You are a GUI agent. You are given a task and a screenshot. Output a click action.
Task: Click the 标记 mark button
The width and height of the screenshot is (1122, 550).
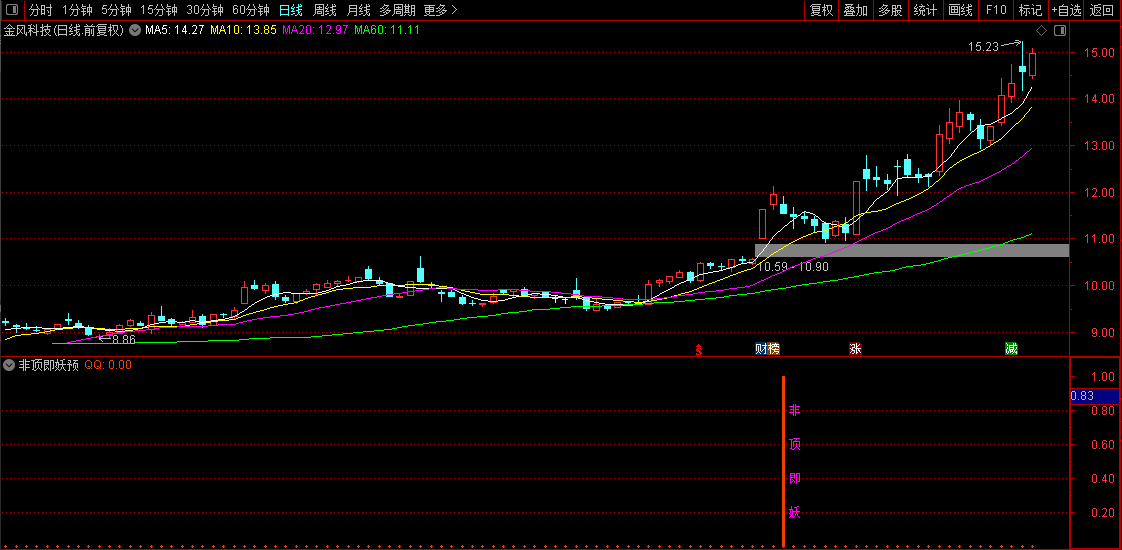(x=1030, y=10)
